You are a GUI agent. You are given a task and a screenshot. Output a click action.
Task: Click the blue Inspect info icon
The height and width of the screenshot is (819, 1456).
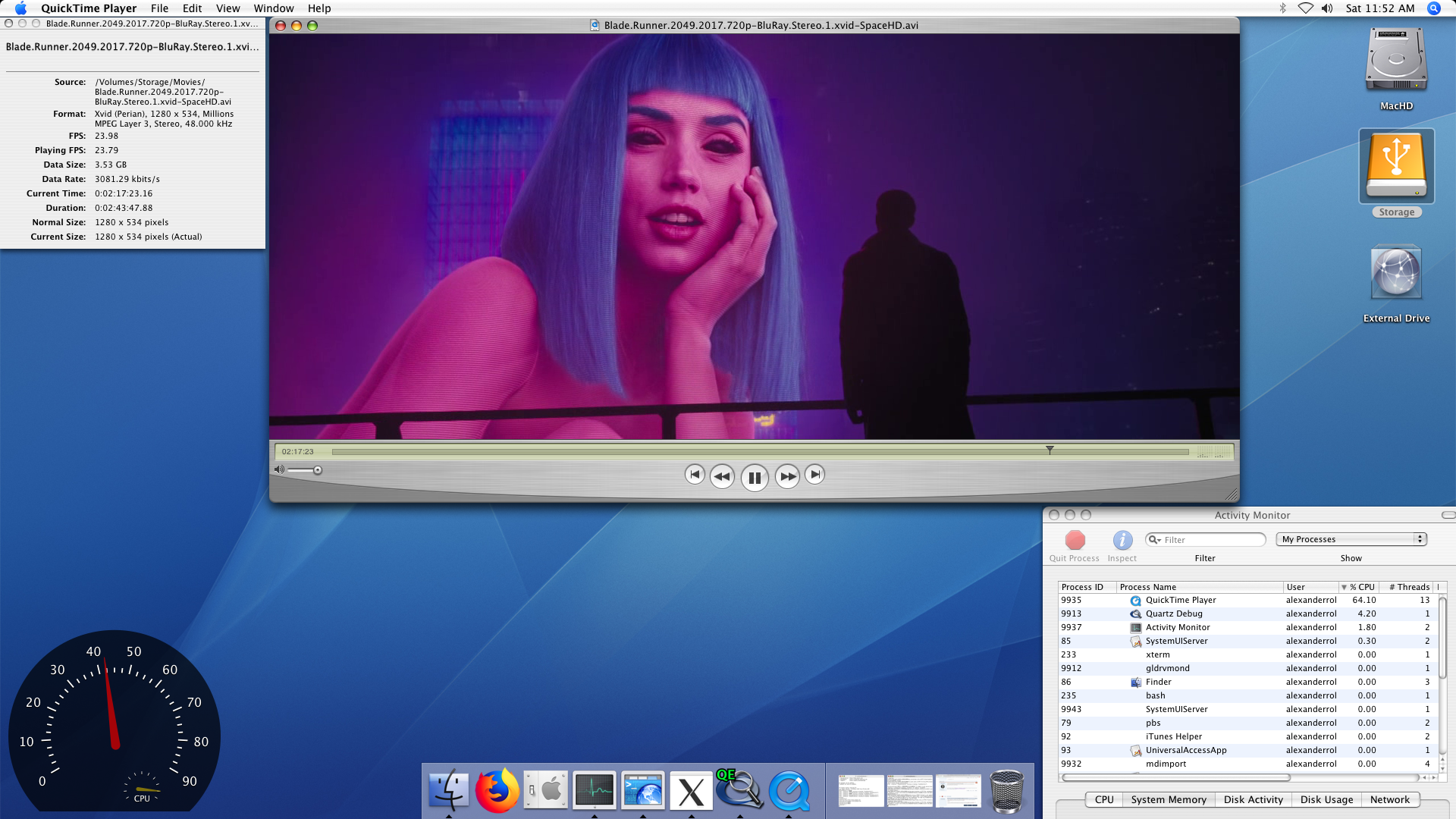pyautogui.click(x=1122, y=540)
